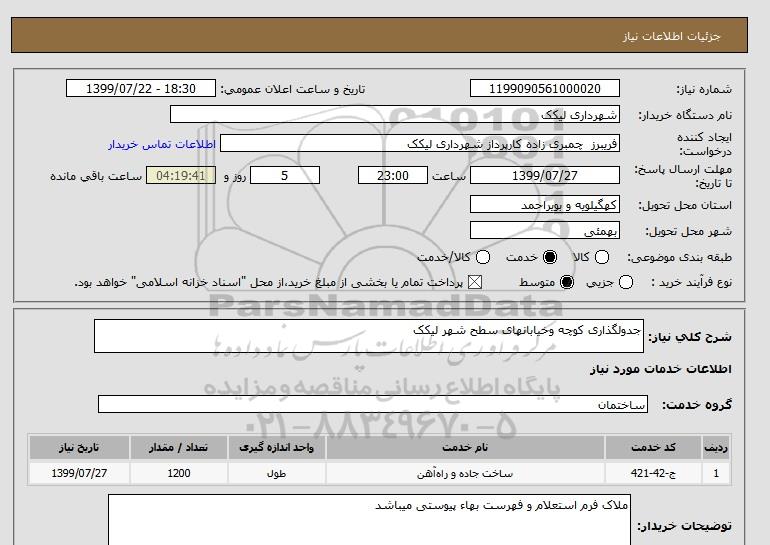Image resolution: width=770 pixels, height=545 pixels.
Task: Click the service name cell ساخت جاده و راه‌آهن
Action: click(465, 473)
